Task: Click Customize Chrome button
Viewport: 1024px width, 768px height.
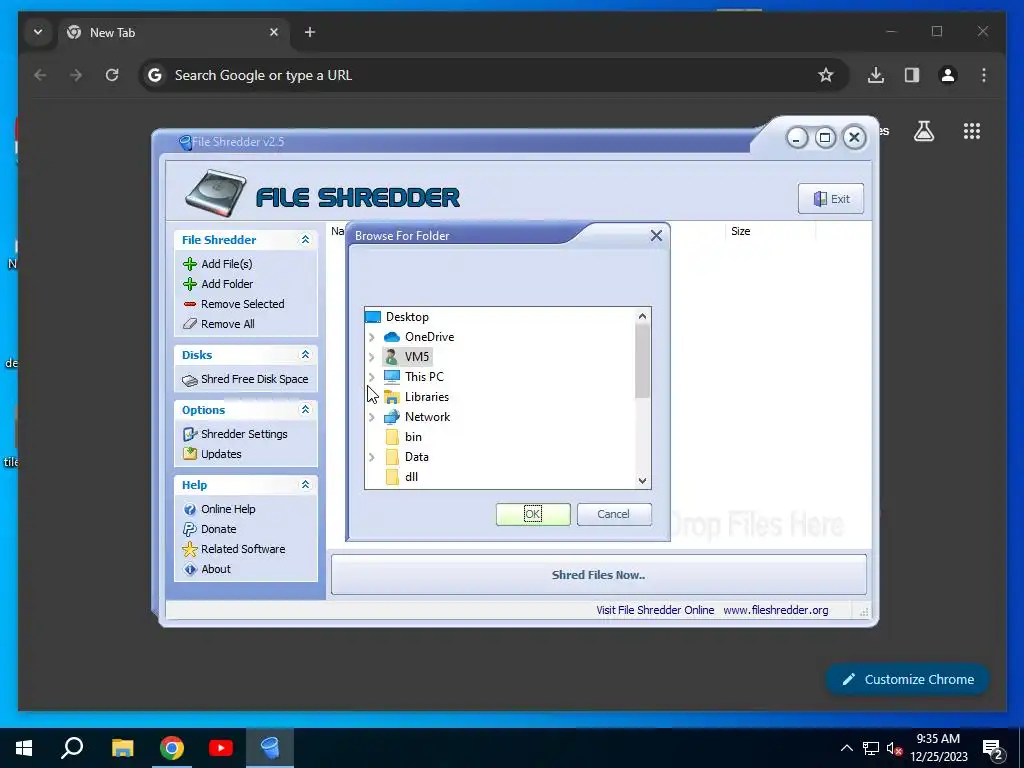Action: 908,679
